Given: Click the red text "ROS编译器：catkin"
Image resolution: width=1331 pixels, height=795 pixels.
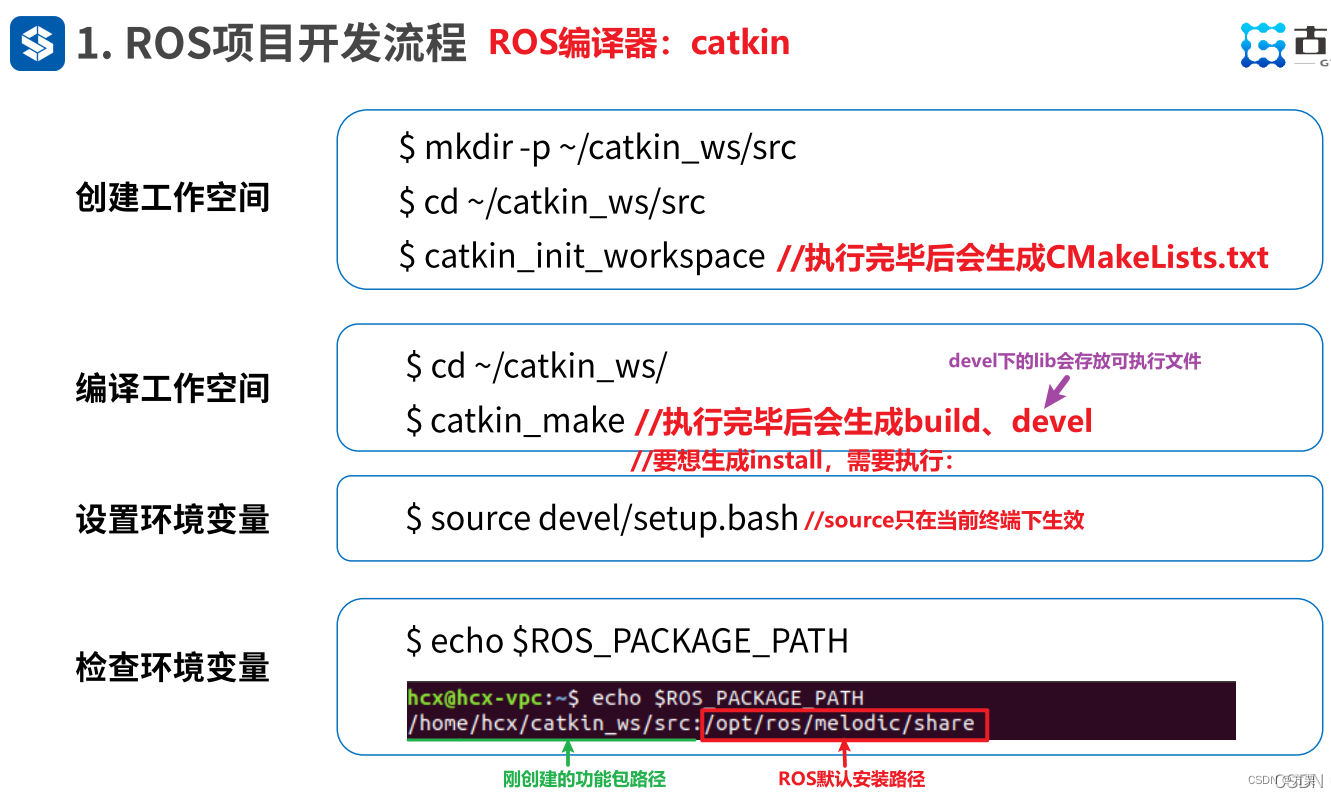Looking at the screenshot, I should pos(639,42).
